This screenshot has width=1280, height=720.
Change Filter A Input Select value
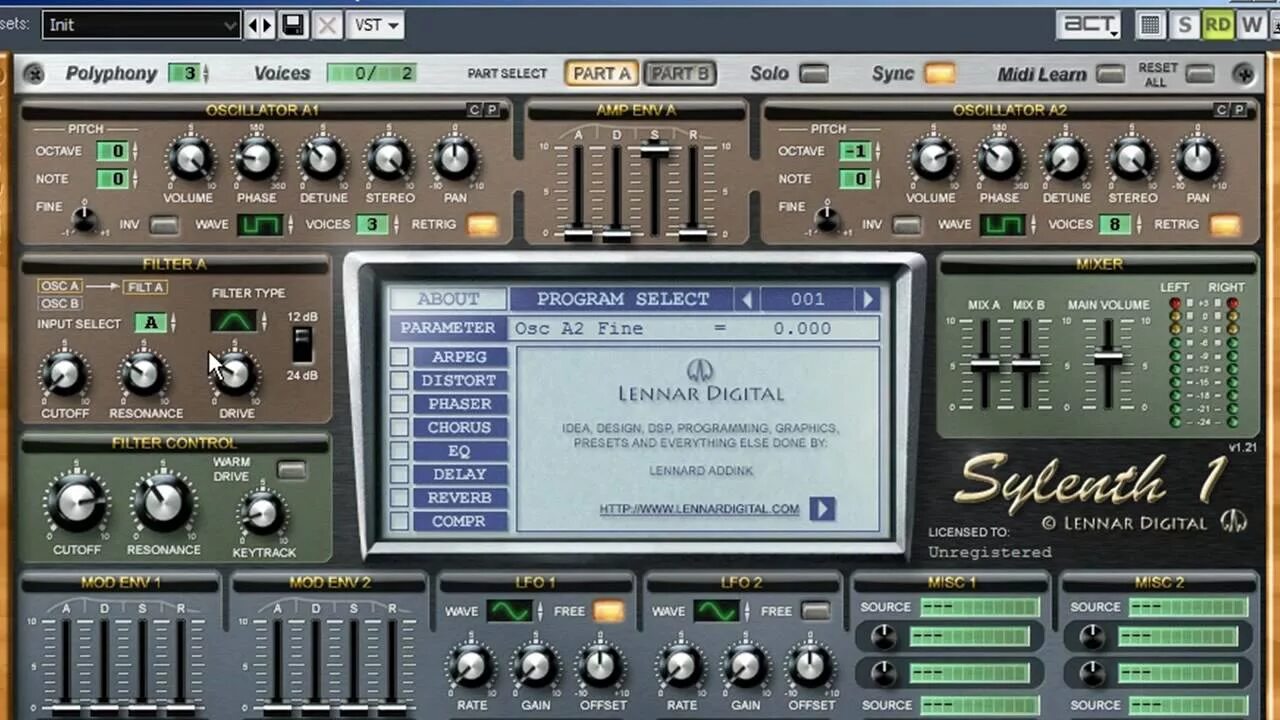click(x=152, y=323)
